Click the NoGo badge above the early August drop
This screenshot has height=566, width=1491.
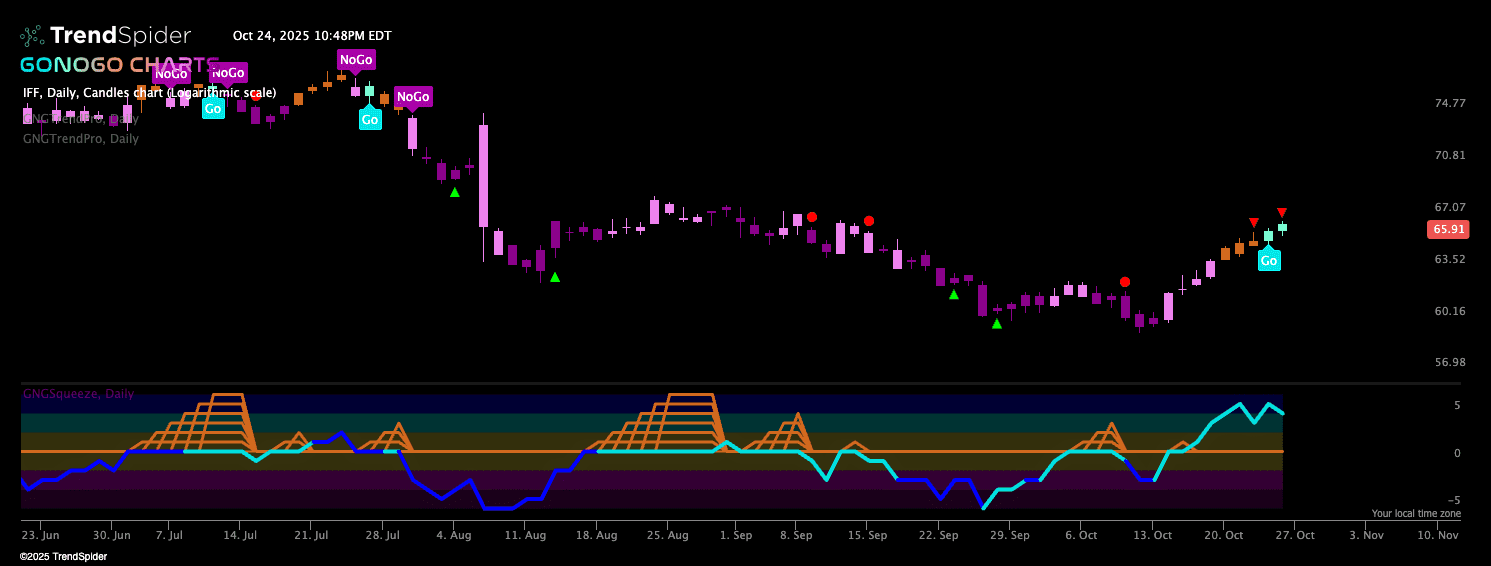[412, 98]
